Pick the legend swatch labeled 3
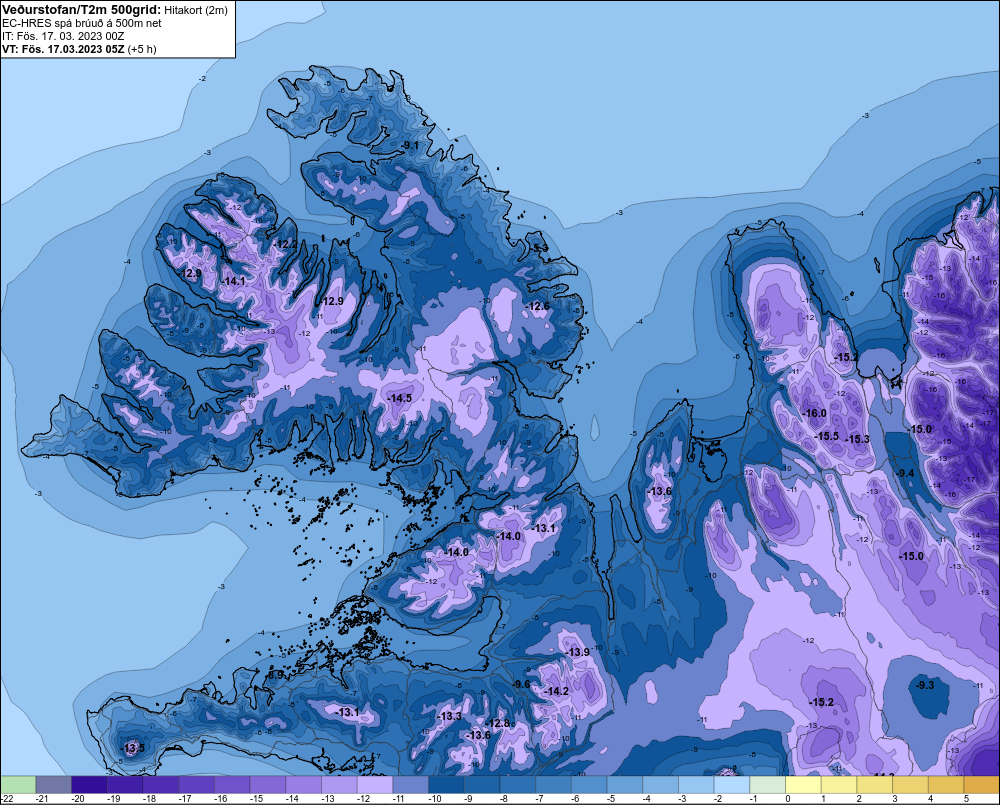 click(x=911, y=785)
